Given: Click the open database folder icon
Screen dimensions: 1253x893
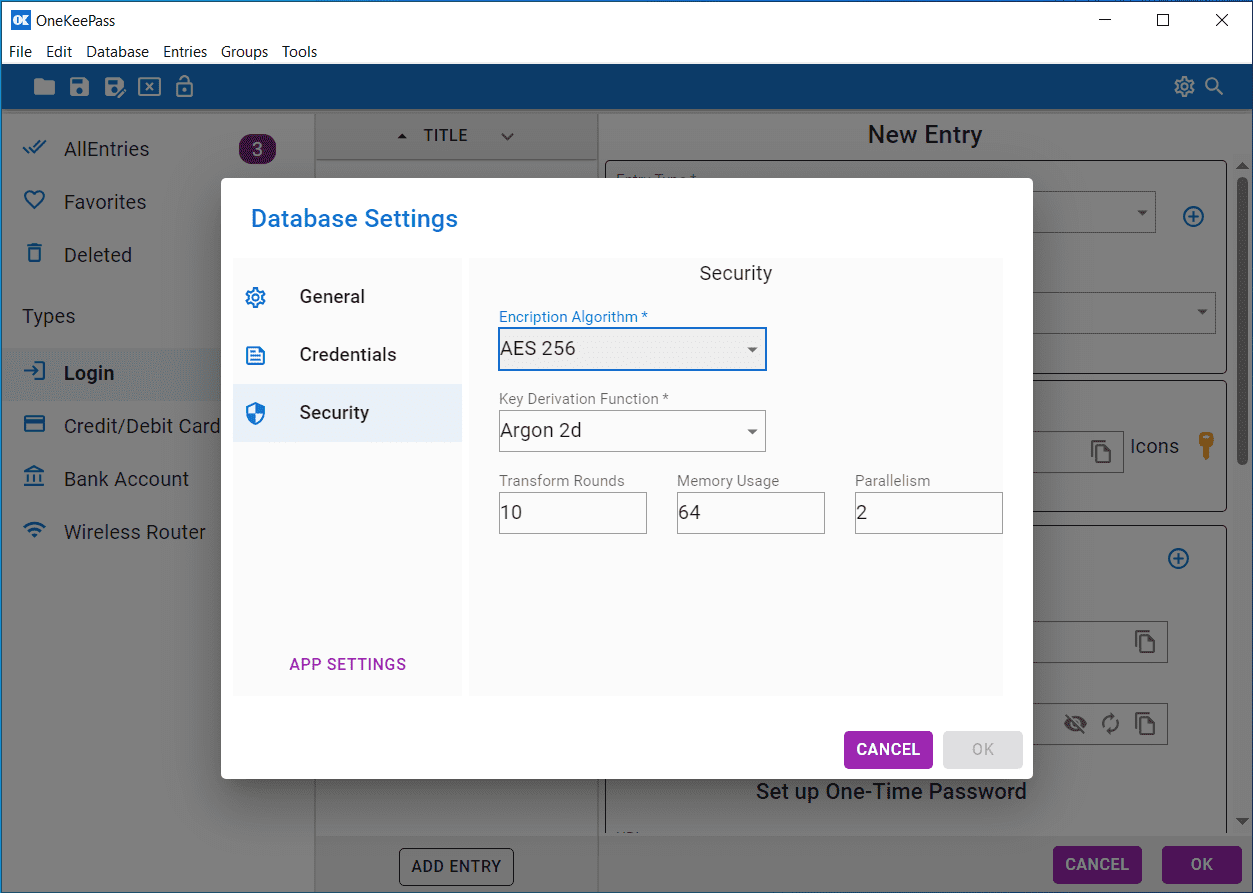Looking at the screenshot, I should [44, 87].
